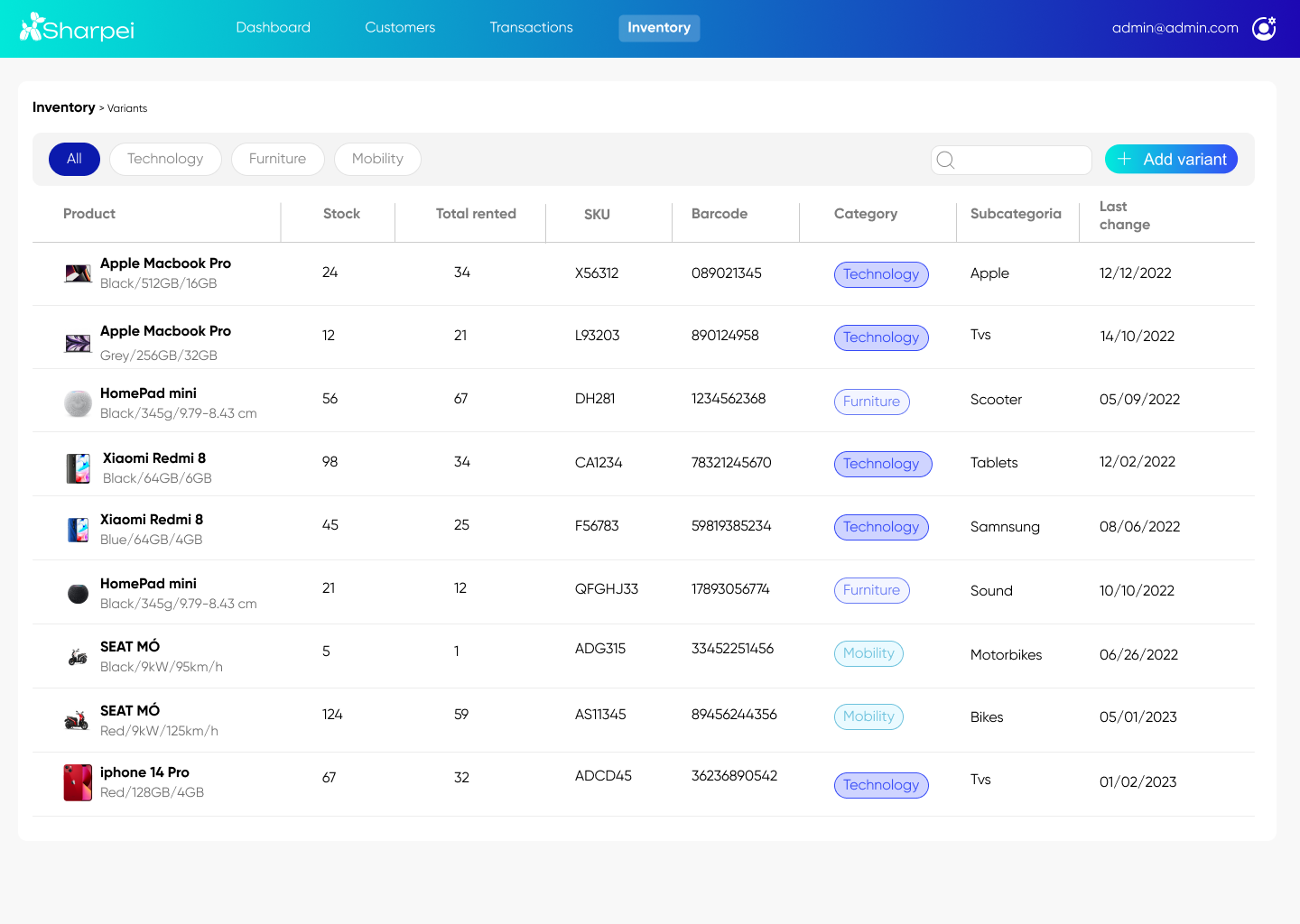Click Furniture tag in QFGHJ33 row
Viewport: 1300px width, 924px height.
click(871, 590)
